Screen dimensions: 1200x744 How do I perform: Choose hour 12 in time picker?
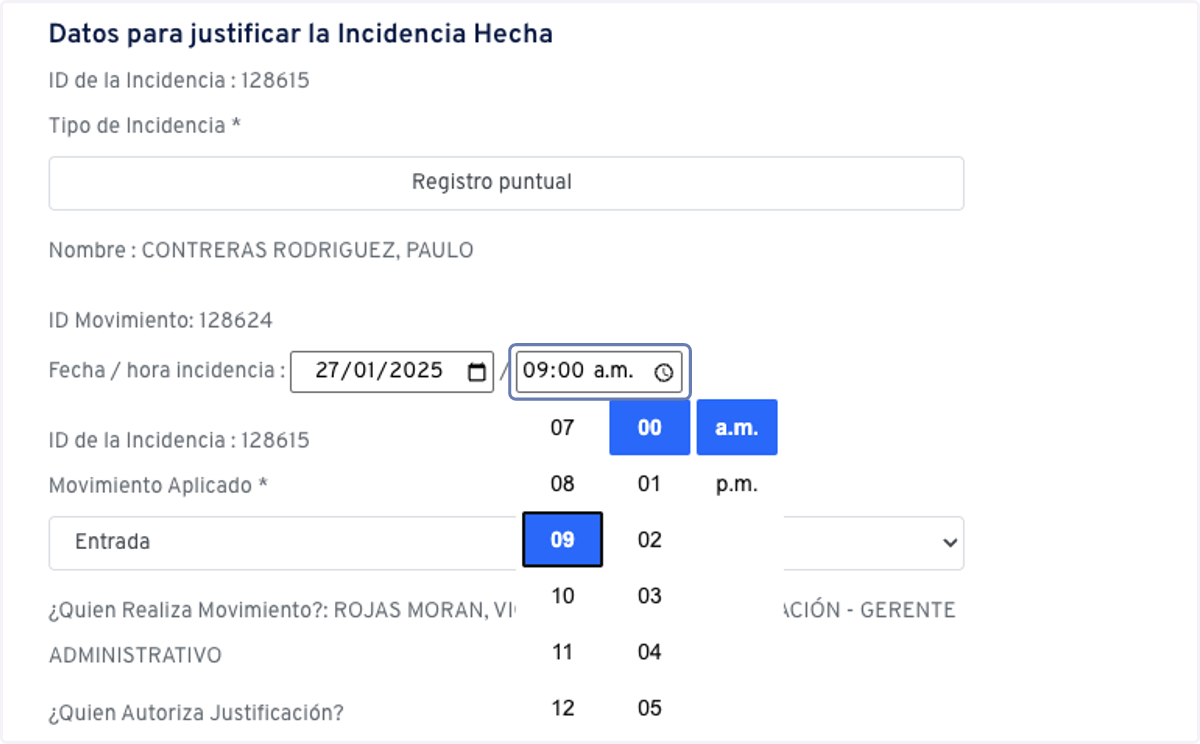(x=563, y=708)
